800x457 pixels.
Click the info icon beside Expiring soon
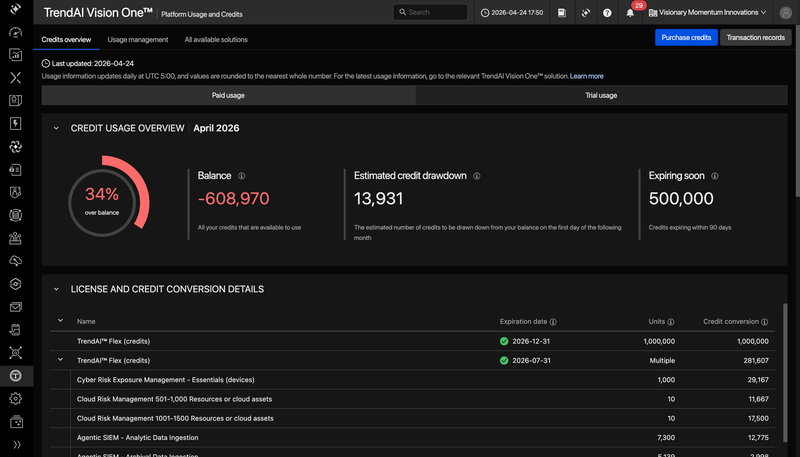[715, 176]
